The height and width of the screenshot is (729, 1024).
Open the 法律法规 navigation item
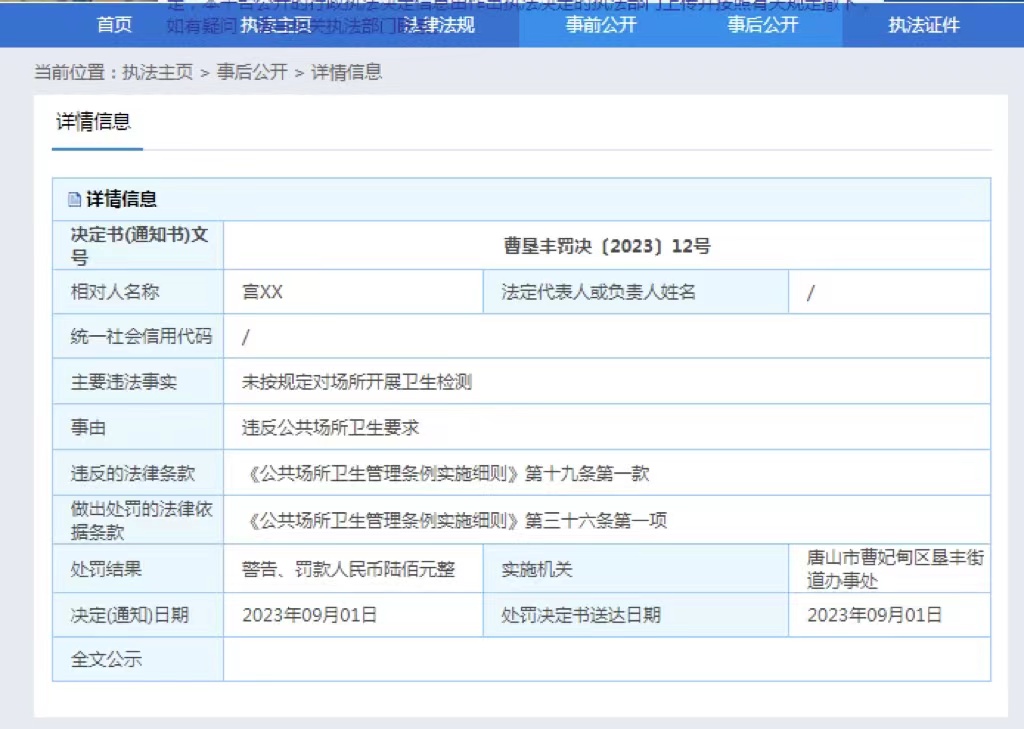click(x=438, y=25)
